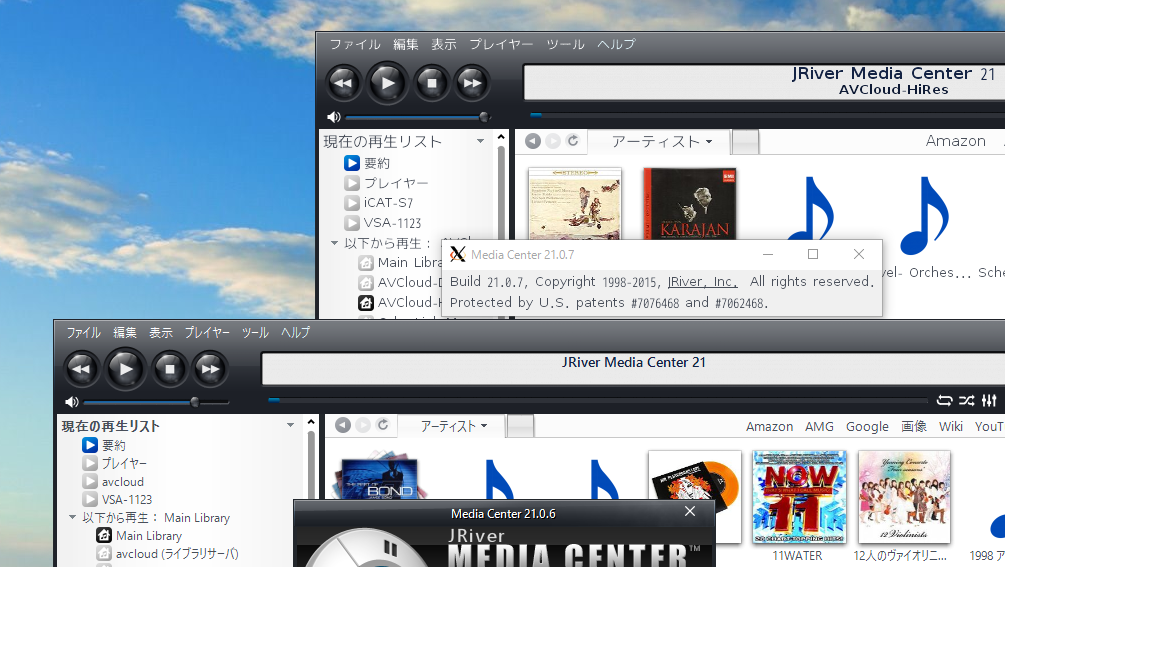Click Amazon link in the lower window

tap(769, 426)
